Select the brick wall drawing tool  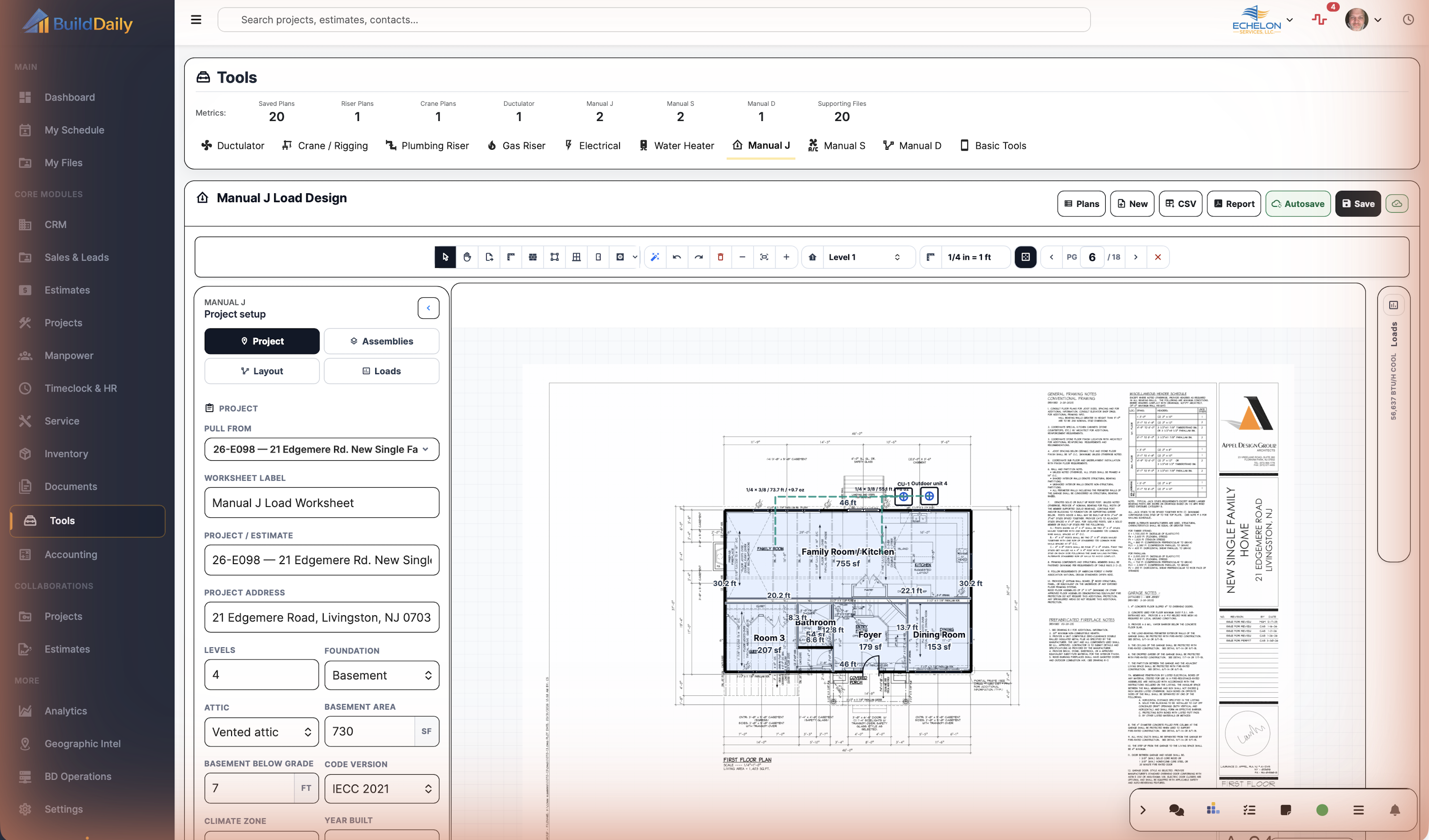click(533, 257)
